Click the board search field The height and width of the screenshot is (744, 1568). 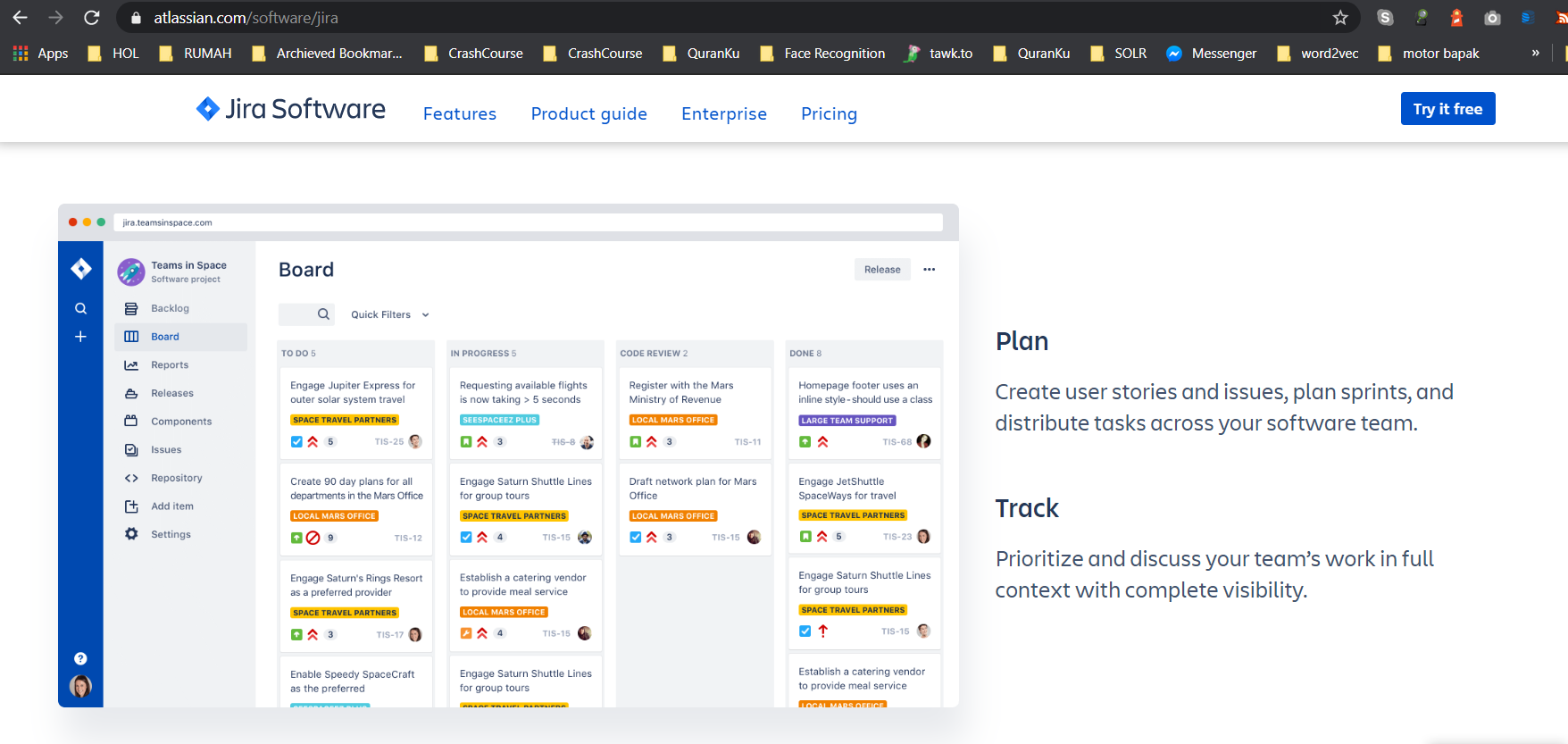click(x=308, y=314)
